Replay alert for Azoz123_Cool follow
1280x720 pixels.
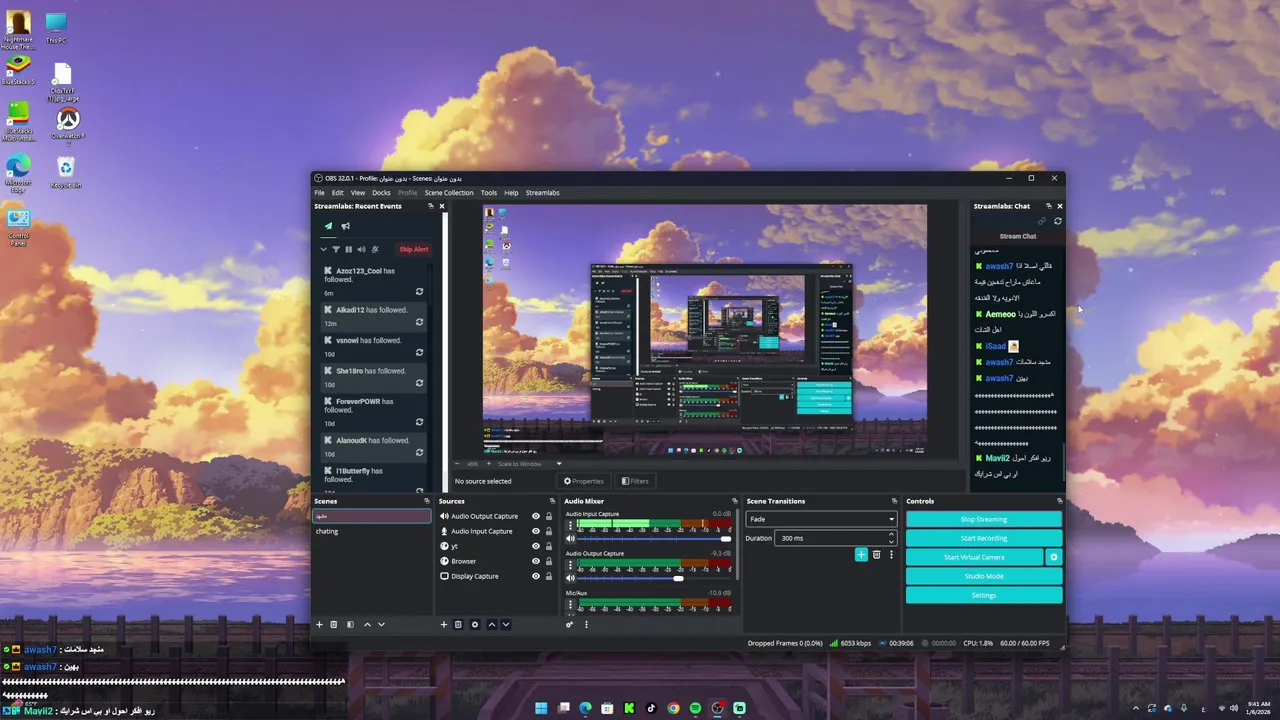[419, 292]
